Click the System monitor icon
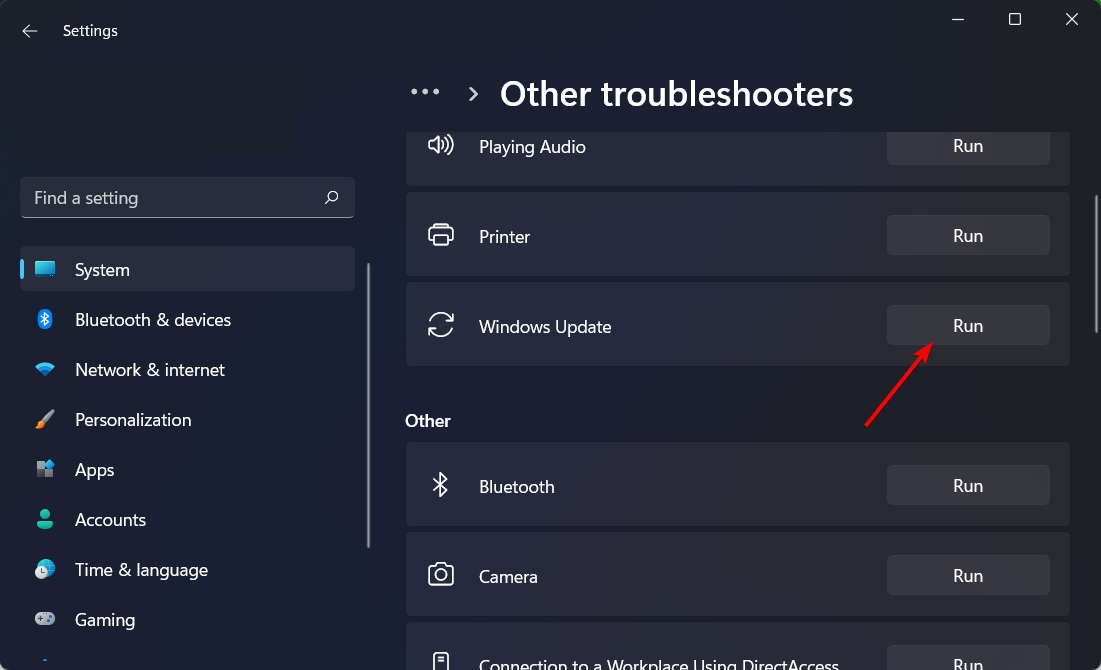This screenshot has height=670, width=1101. tap(45, 269)
